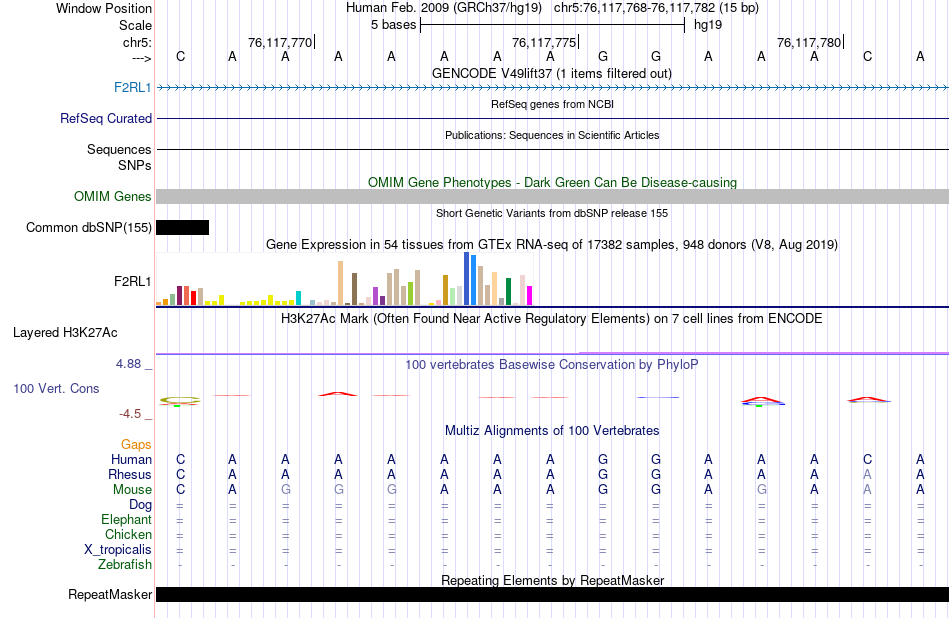Image resolution: width=950 pixels, height=618 pixels.
Task: Click the ---> strand direction arrow label
Action: point(142,58)
